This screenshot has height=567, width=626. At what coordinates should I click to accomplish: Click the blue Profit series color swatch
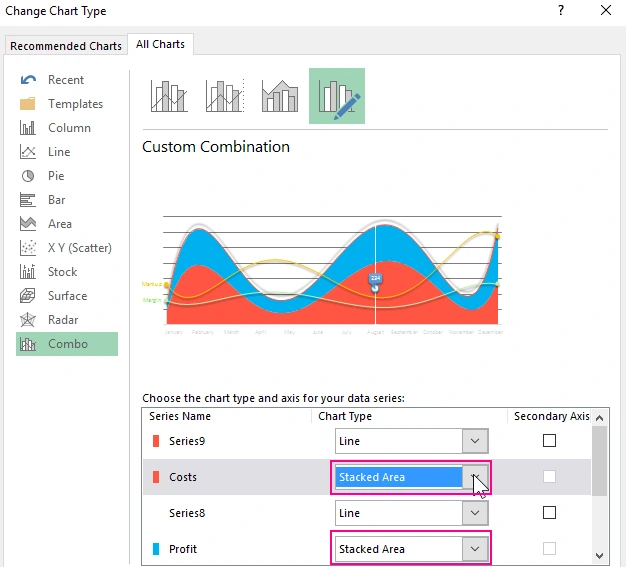155,549
